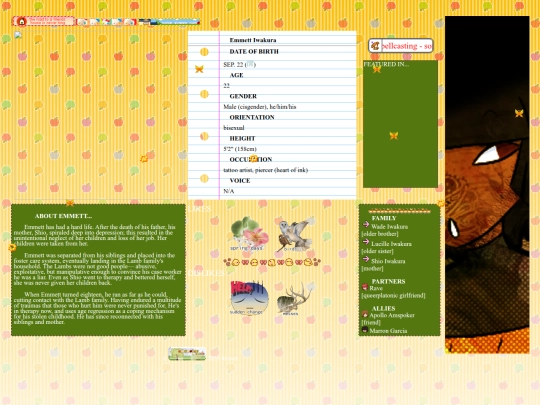The height and width of the screenshot is (405, 540).
Task: Click the zodiac symbol next to SEP. 22
Action: tap(250, 64)
